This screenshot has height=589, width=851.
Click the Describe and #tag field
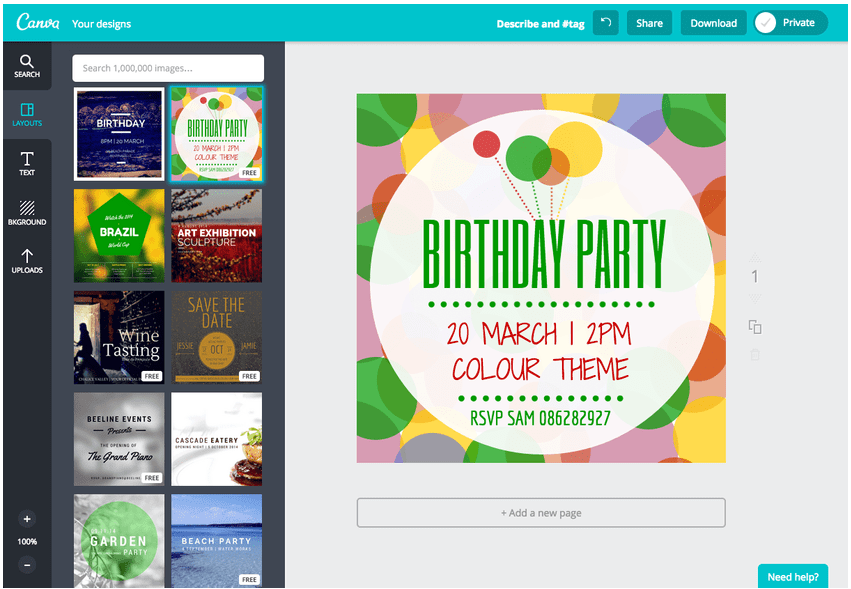click(x=541, y=24)
